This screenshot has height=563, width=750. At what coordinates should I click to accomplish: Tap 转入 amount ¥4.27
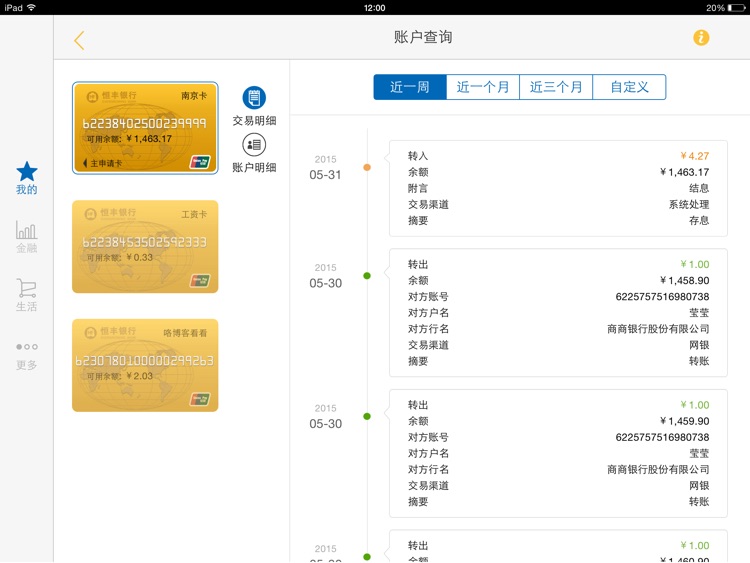695,156
